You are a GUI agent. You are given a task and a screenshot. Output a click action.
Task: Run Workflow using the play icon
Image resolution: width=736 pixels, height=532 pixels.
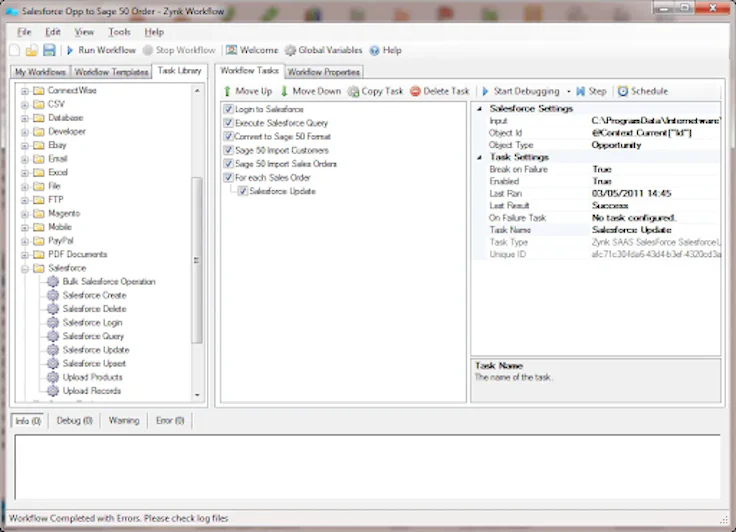70,50
